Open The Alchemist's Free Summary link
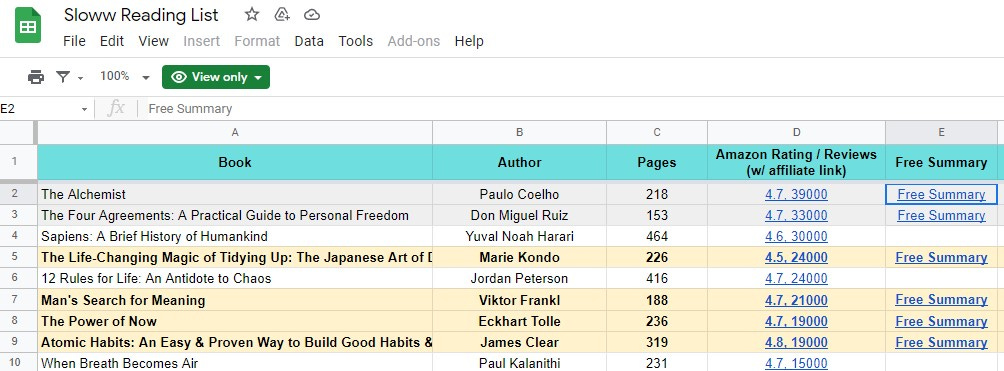1004x371 pixels. (x=941, y=194)
